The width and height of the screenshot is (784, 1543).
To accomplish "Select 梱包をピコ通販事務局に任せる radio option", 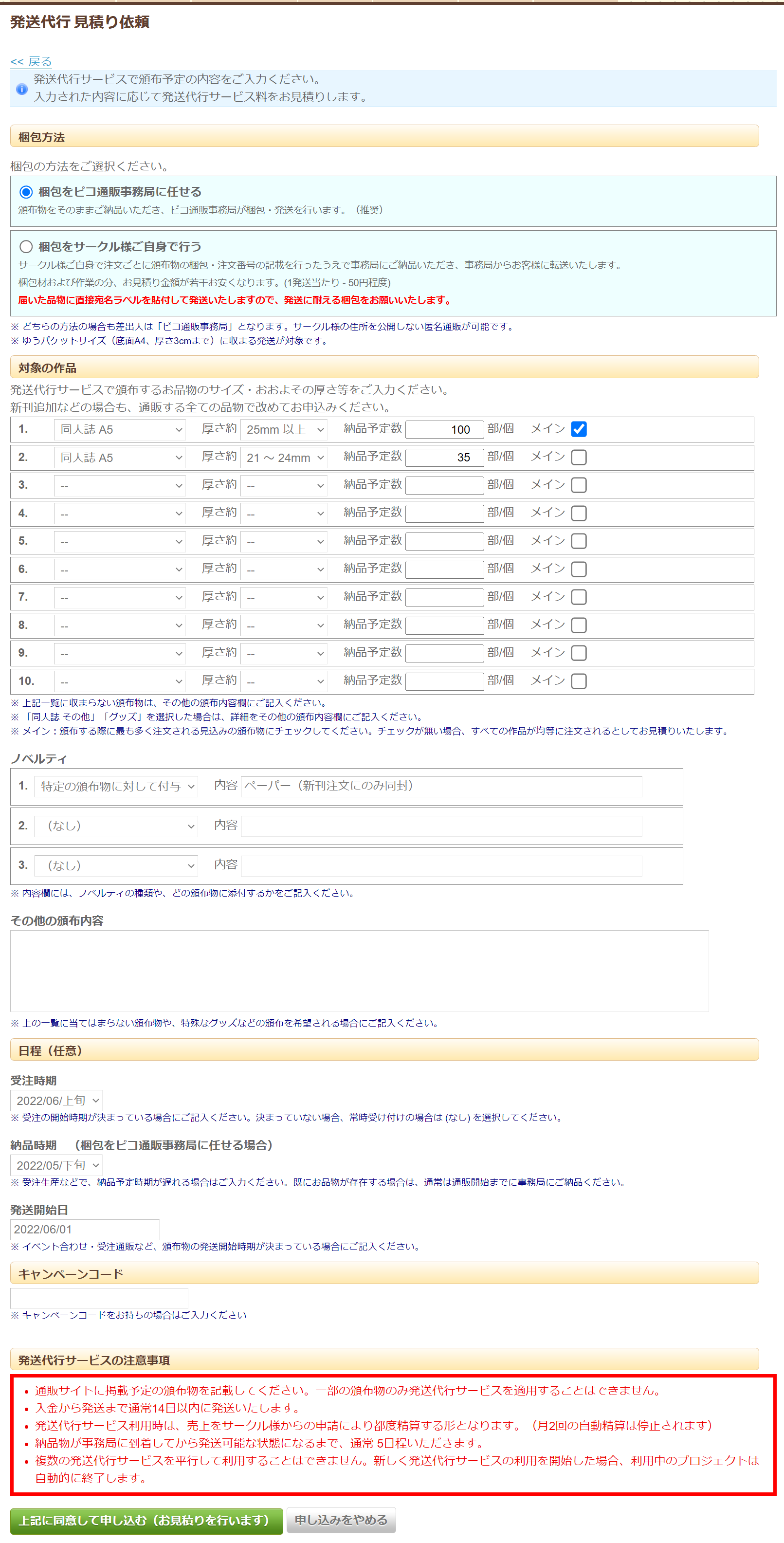I will point(26,192).
